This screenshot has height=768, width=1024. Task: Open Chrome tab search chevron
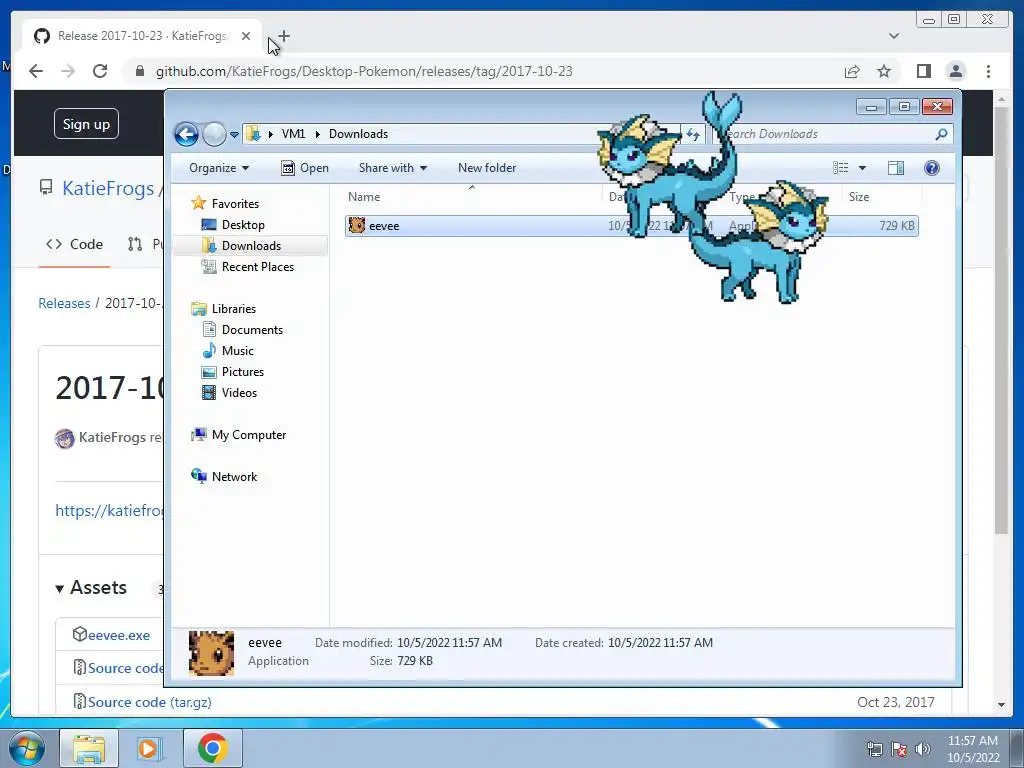[x=893, y=36]
